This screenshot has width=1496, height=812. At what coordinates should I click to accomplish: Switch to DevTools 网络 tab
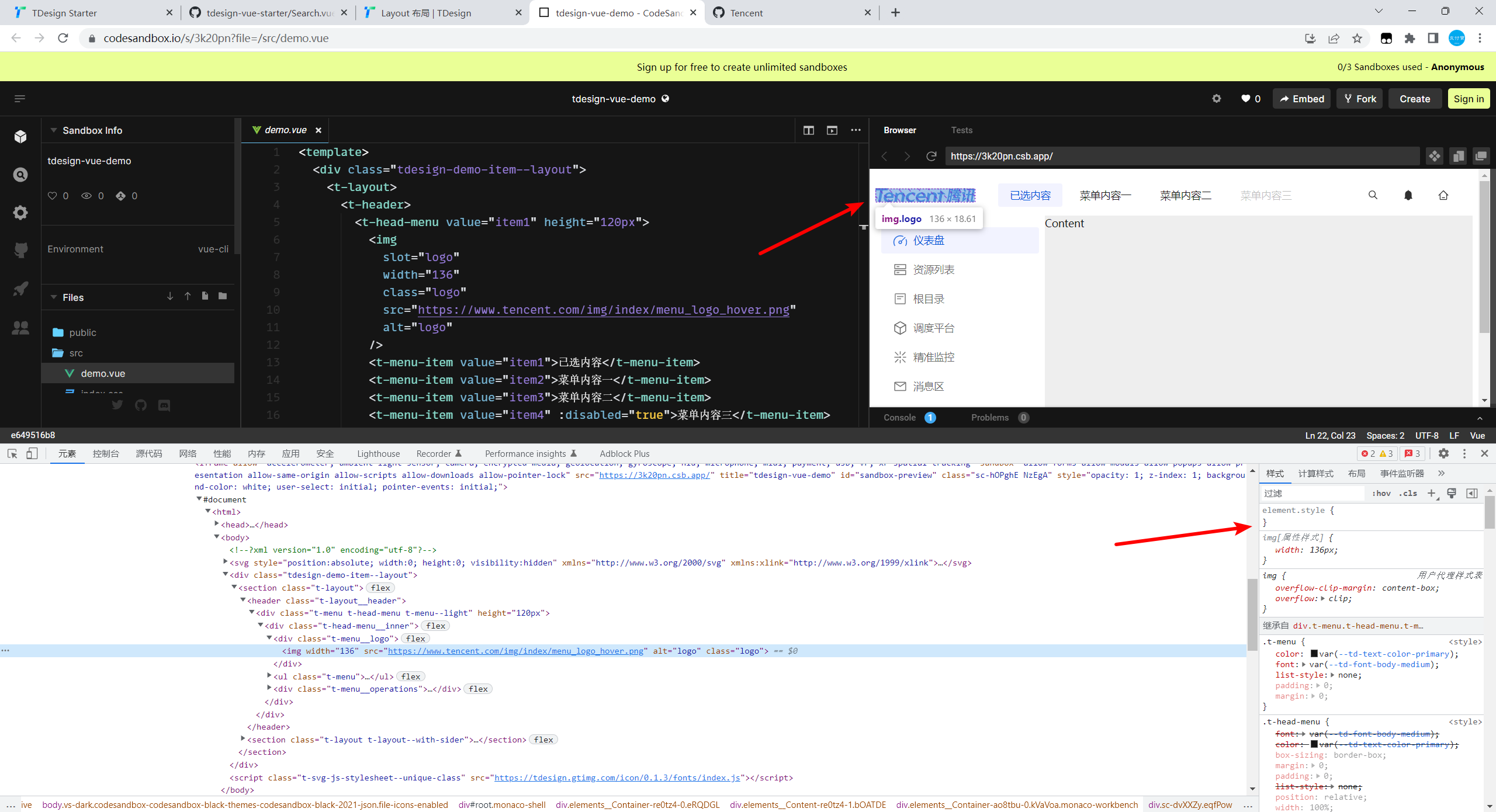point(188,453)
